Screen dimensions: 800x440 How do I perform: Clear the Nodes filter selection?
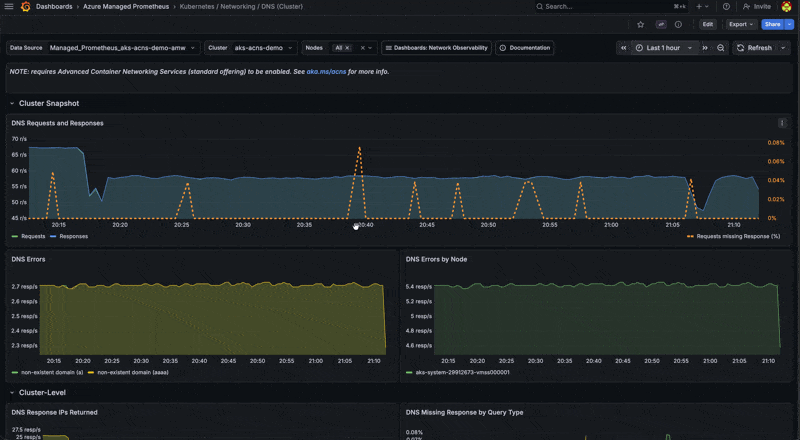click(x=363, y=48)
